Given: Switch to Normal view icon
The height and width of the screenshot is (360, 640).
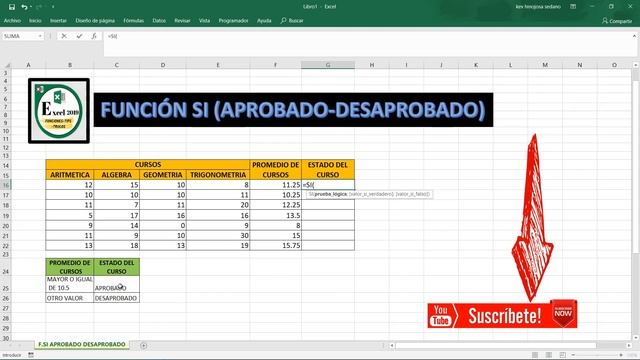Looking at the screenshot, I should tap(535, 355).
